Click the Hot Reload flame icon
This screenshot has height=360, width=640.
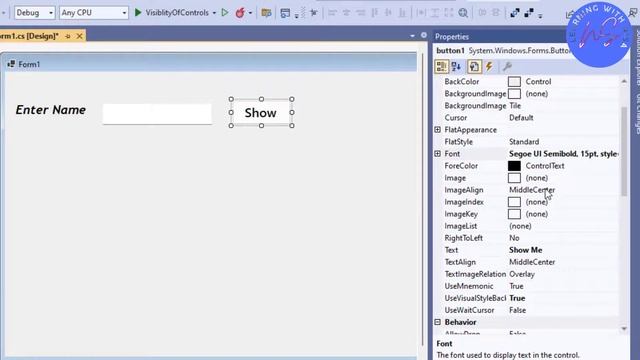coord(240,13)
